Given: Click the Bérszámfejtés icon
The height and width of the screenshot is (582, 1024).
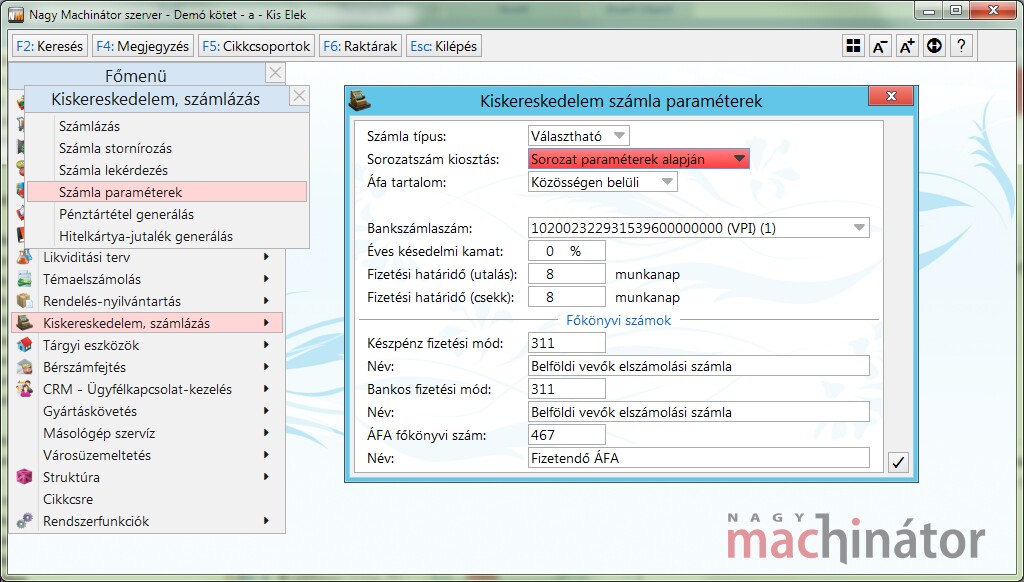Looking at the screenshot, I should [x=24, y=366].
